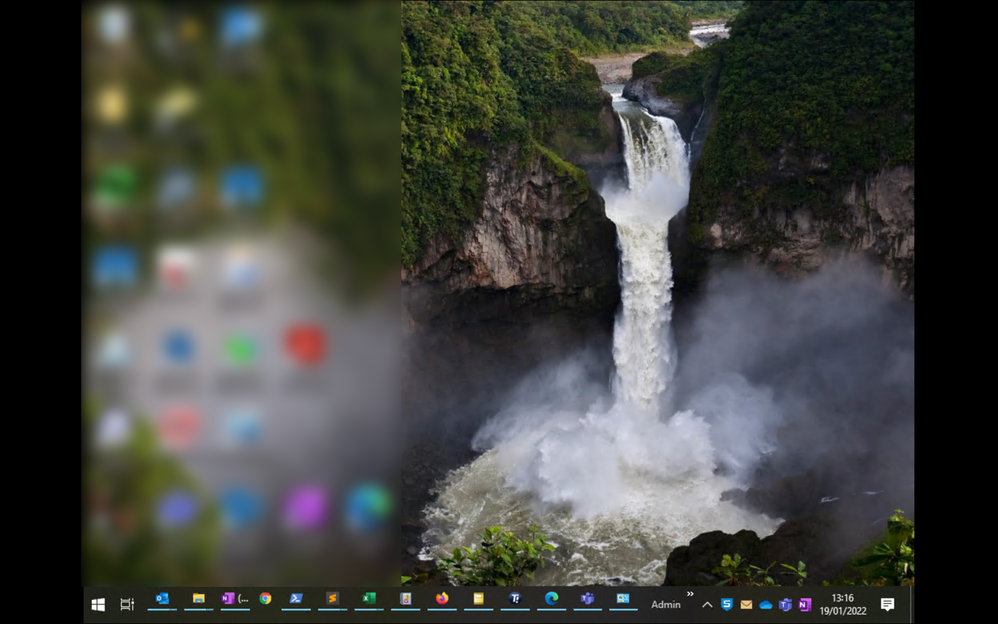The image size is (998, 624).
Task: Open the mail envelope icon in system tray
Action: click(x=746, y=604)
